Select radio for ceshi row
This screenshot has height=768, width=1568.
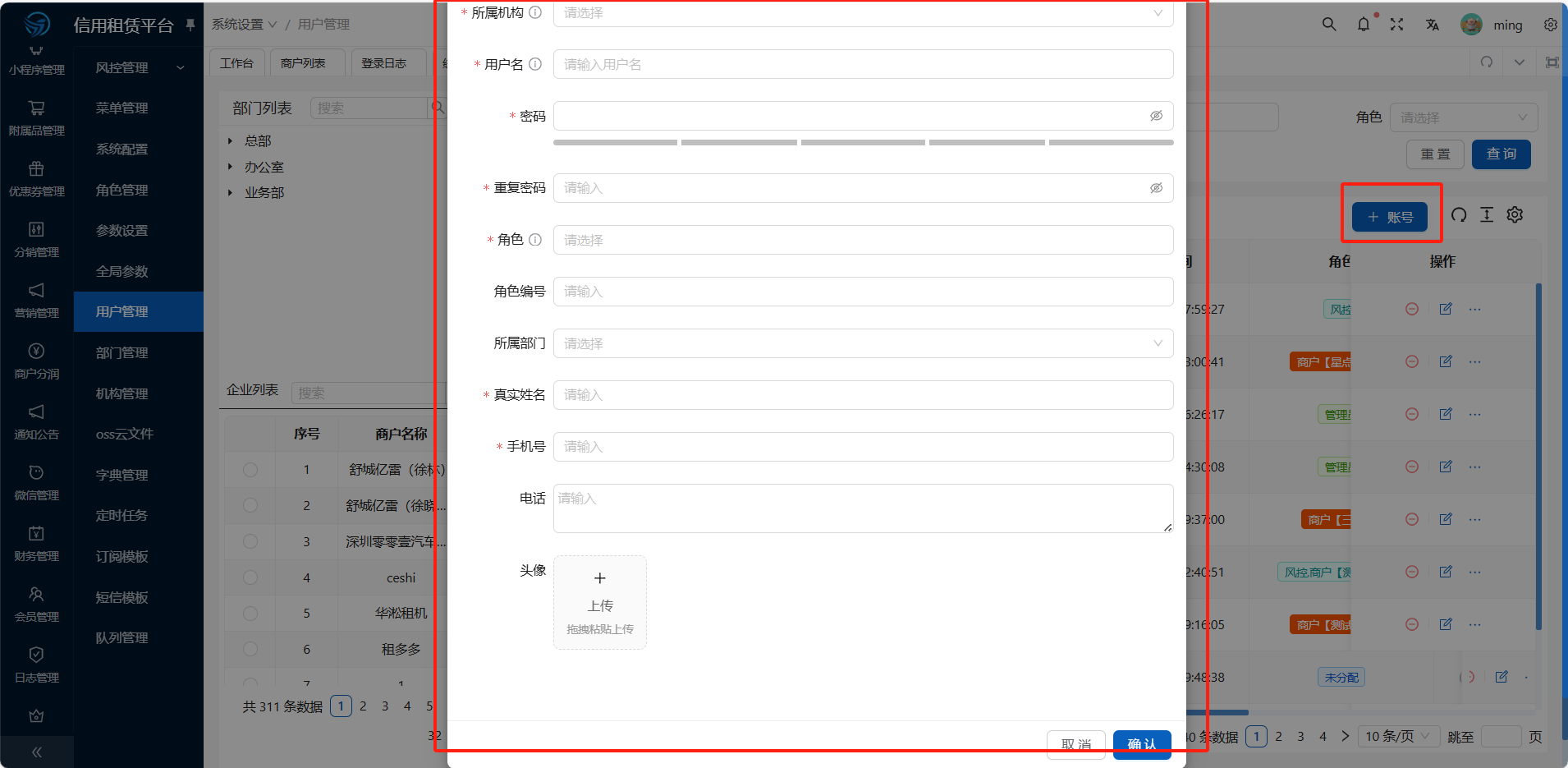tap(250, 578)
